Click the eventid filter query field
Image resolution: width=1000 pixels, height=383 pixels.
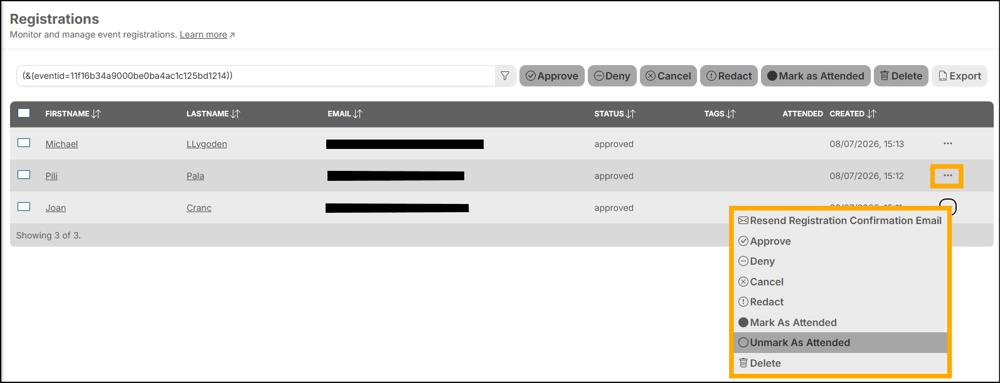pyautogui.click(x=255, y=76)
